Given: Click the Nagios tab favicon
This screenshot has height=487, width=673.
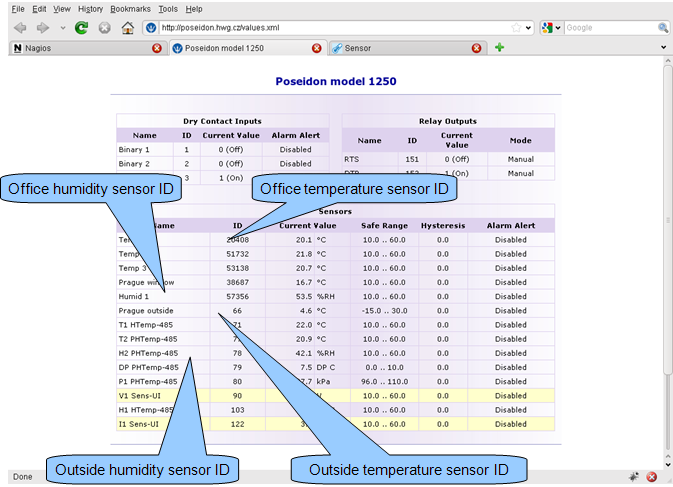Looking at the screenshot, I should pos(18,48).
